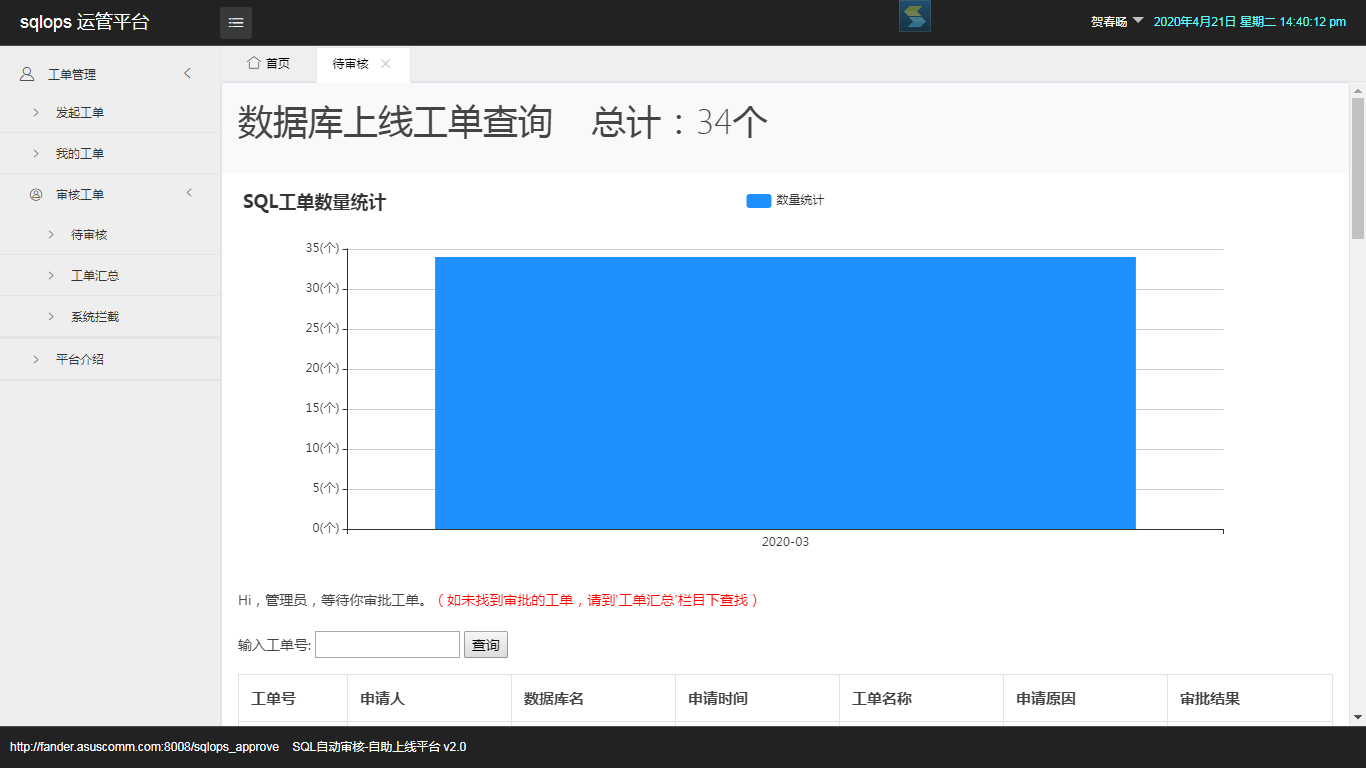Click the vertical page scrollbar thumb
Viewport: 1366px width, 768px height.
1357,168
